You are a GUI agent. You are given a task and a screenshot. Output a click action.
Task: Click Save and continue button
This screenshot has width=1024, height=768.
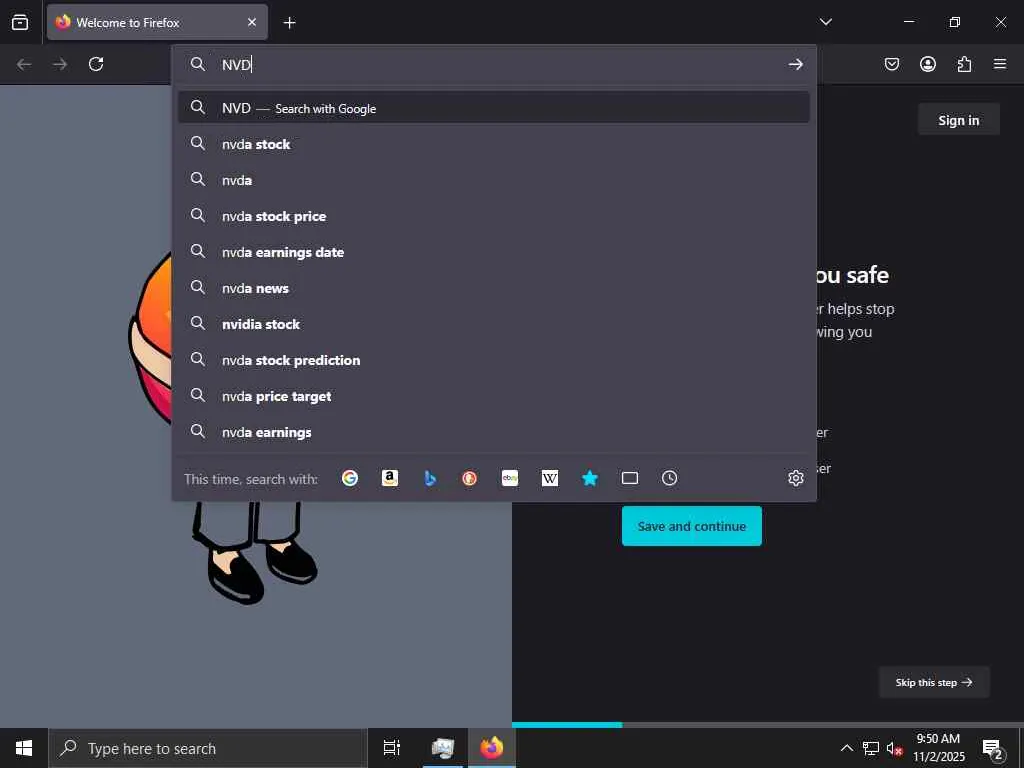pyautogui.click(x=692, y=526)
